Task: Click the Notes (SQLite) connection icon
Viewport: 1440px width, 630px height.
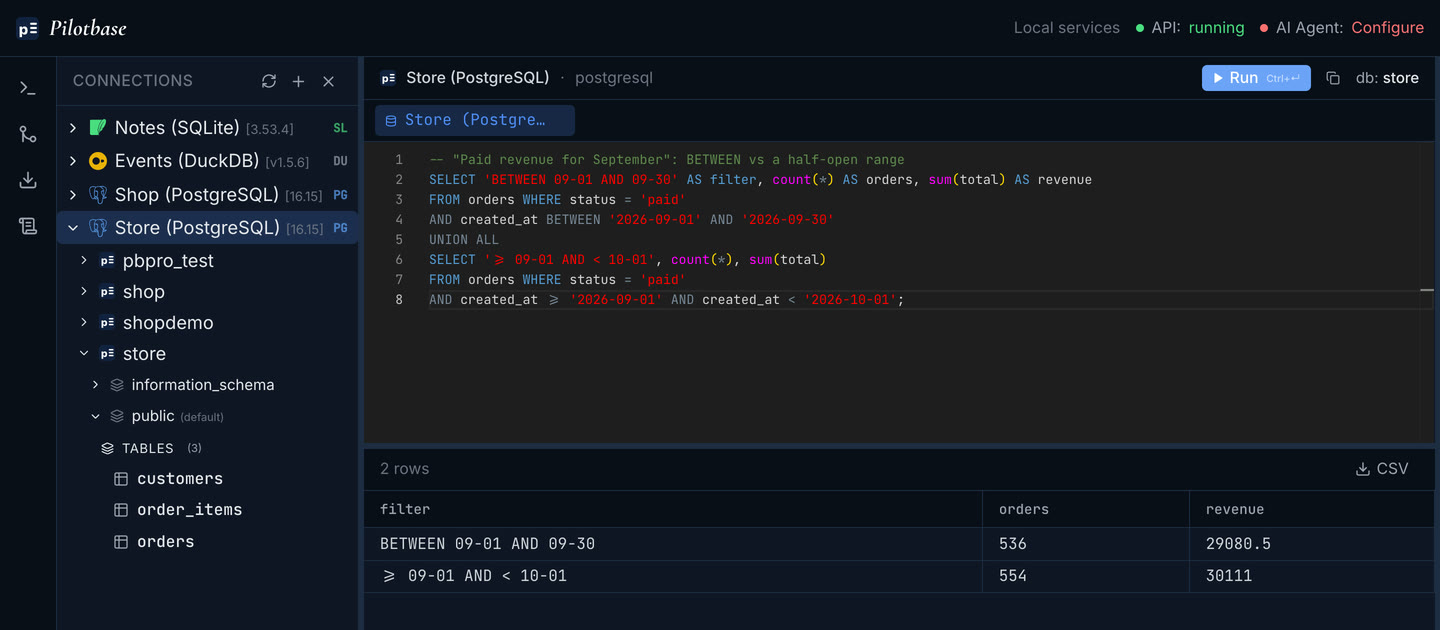Action: [x=98, y=128]
